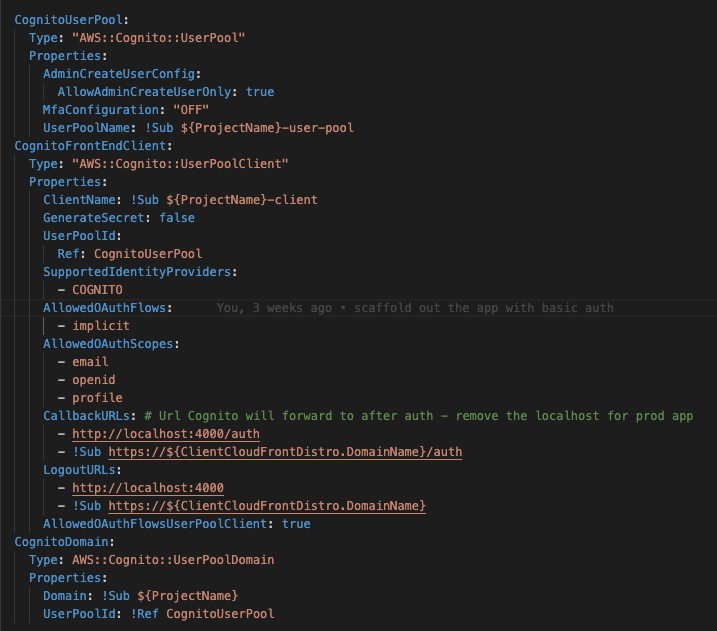Click the UserPoolId key under ClientName
The image size is (717, 631).
tap(79, 236)
